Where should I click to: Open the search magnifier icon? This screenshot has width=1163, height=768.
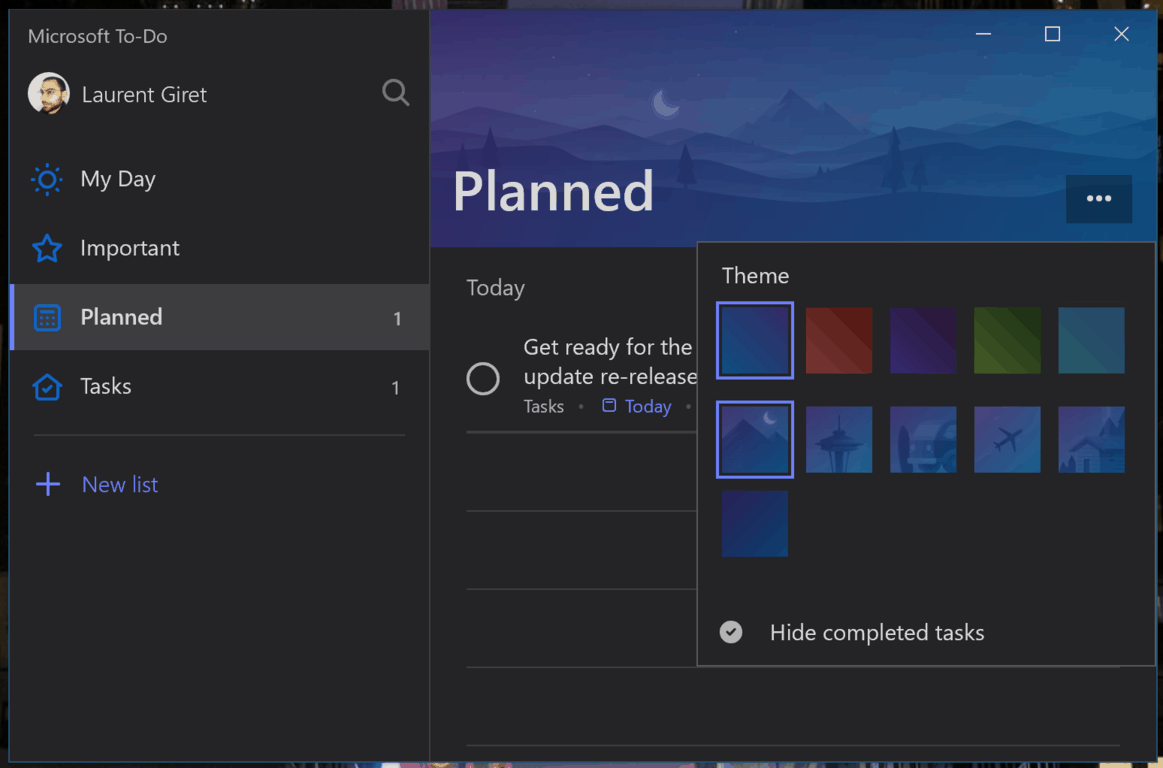pyautogui.click(x=395, y=93)
